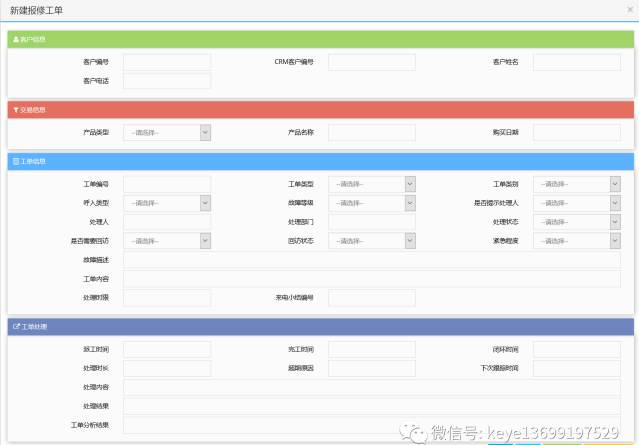Expand the 工单类型 dropdown
This screenshot has width=639, height=445.
371,184
